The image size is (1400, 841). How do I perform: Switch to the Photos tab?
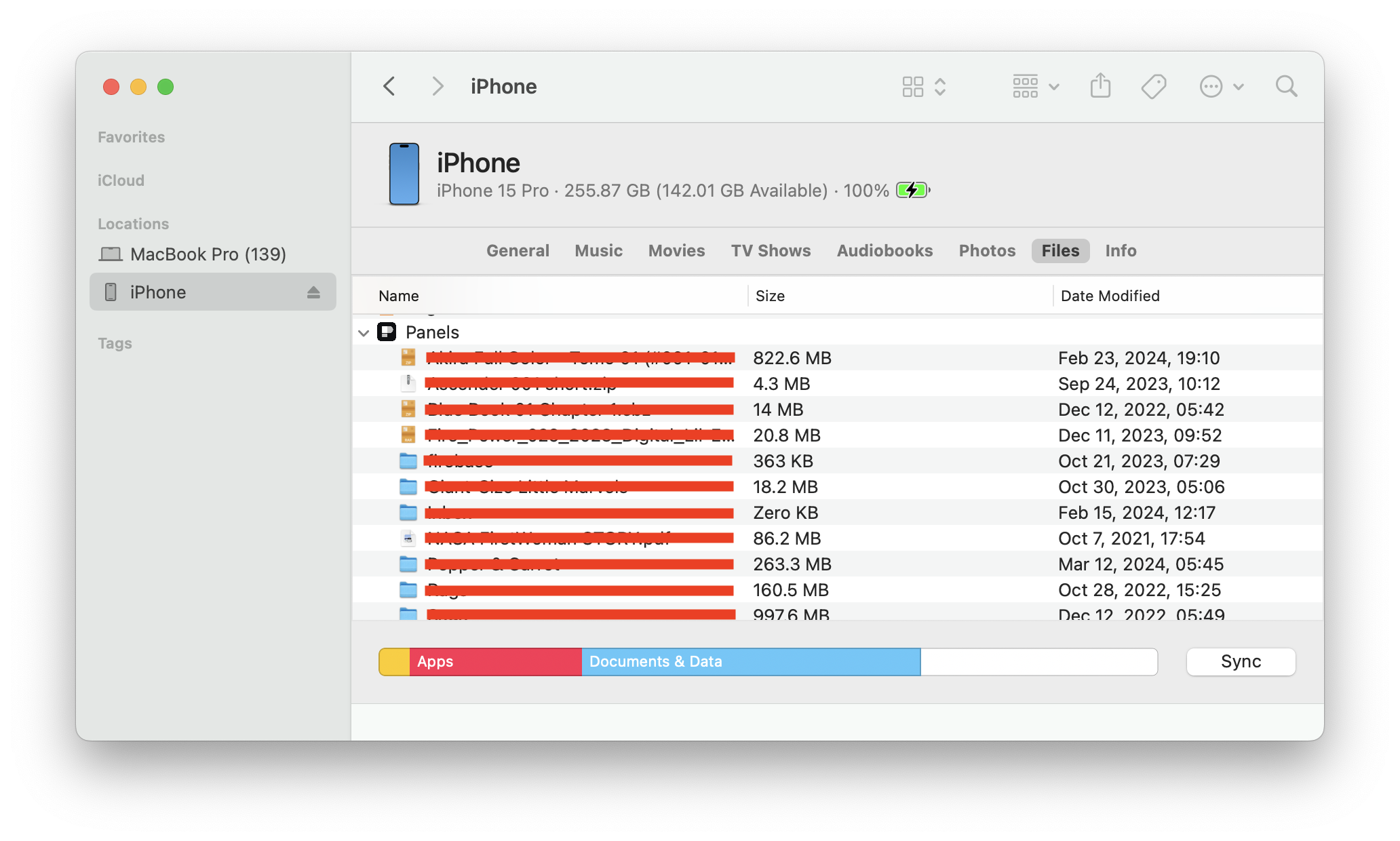pos(987,251)
